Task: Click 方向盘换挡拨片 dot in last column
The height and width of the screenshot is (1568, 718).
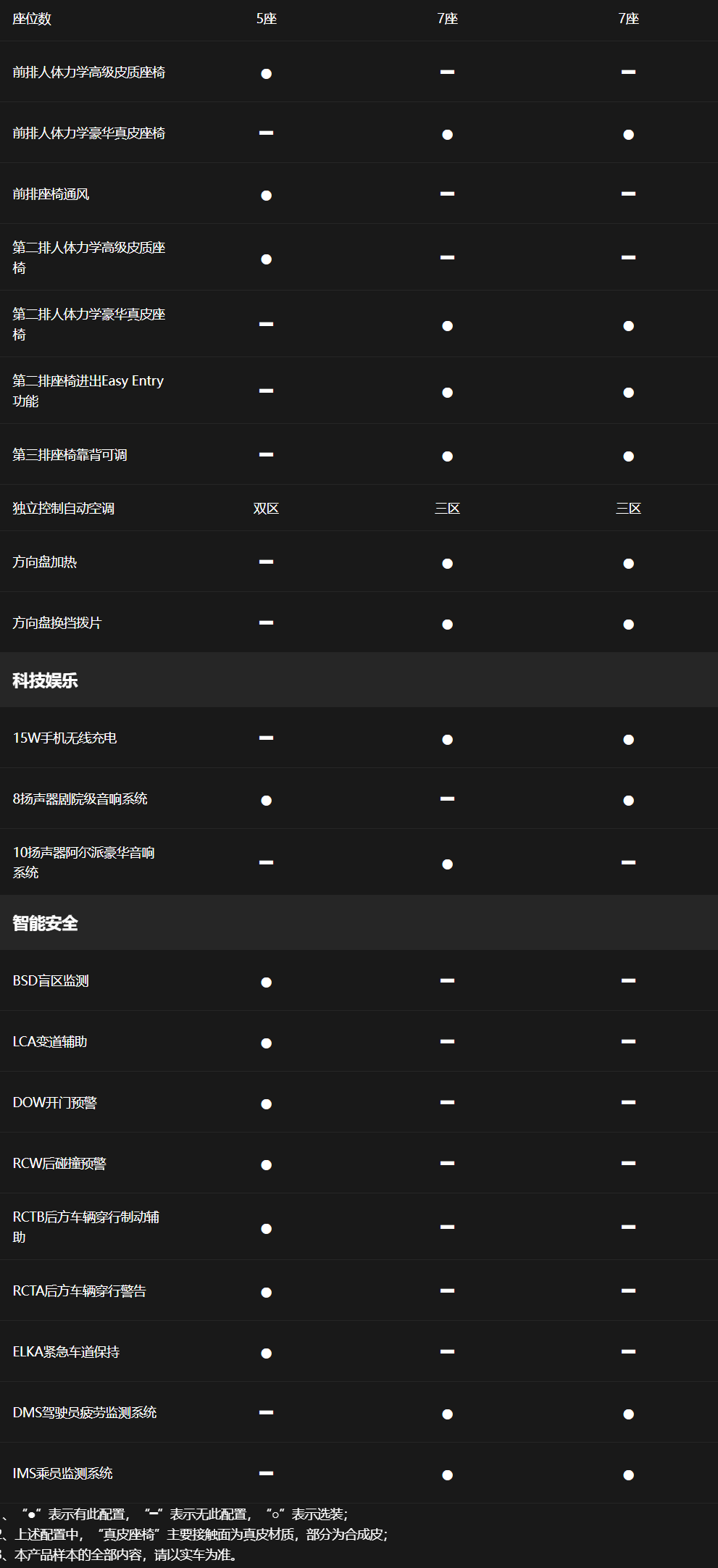Action: (628, 625)
